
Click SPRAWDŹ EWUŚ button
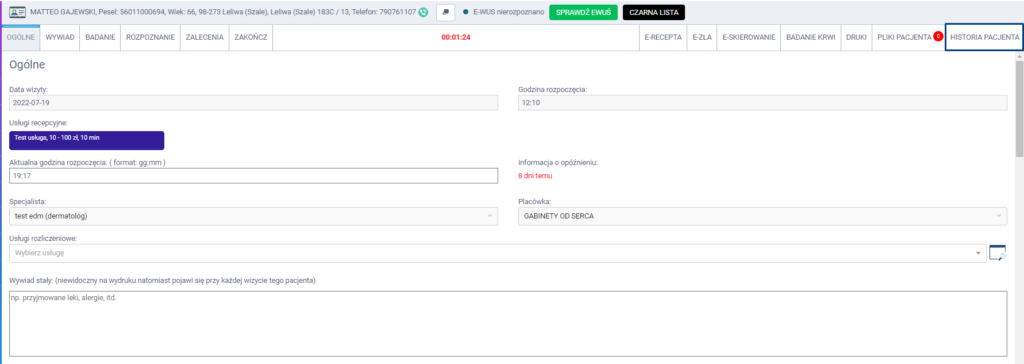[583, 12]
